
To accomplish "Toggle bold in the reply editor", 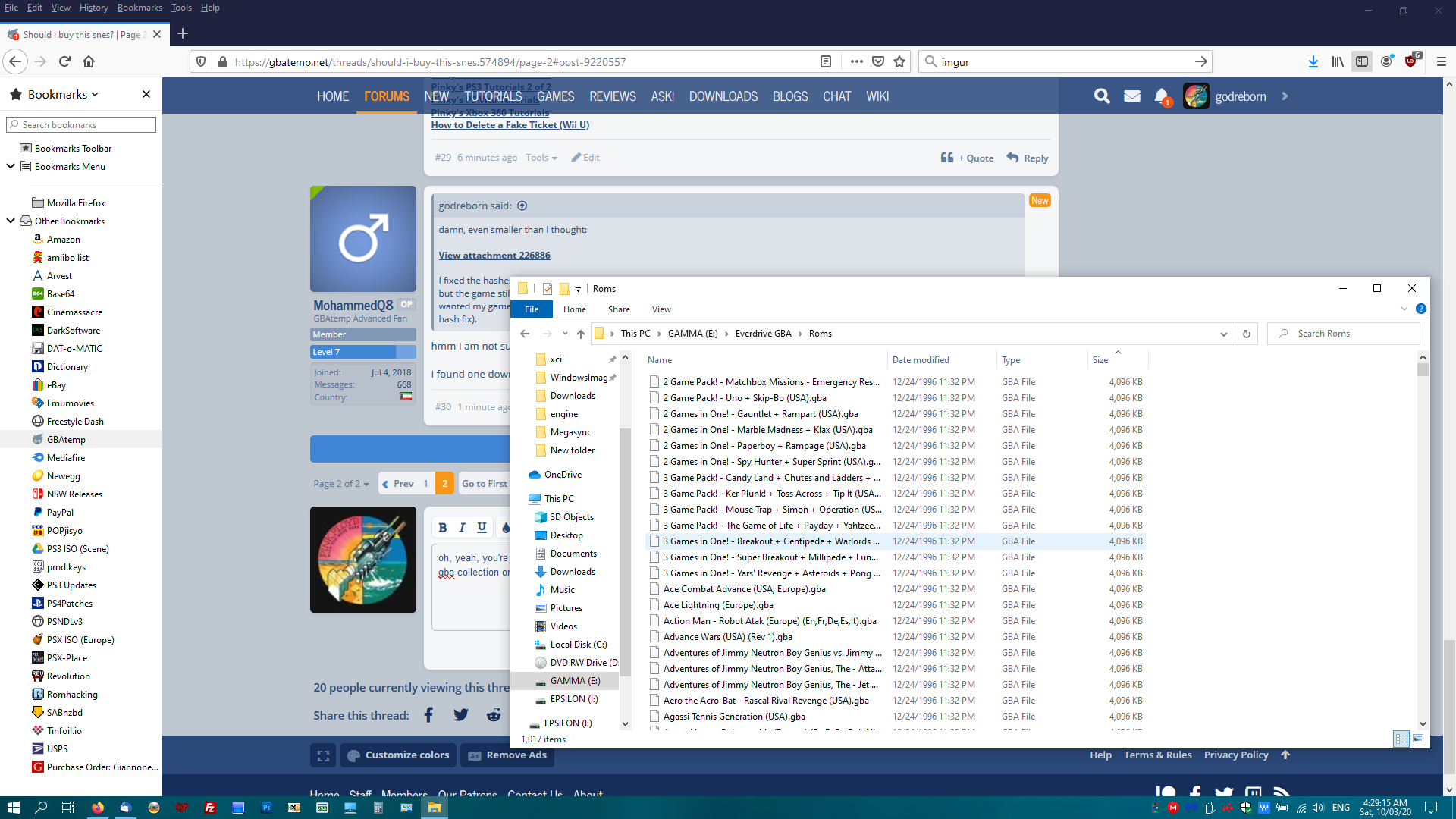I will tap(443, 528).
